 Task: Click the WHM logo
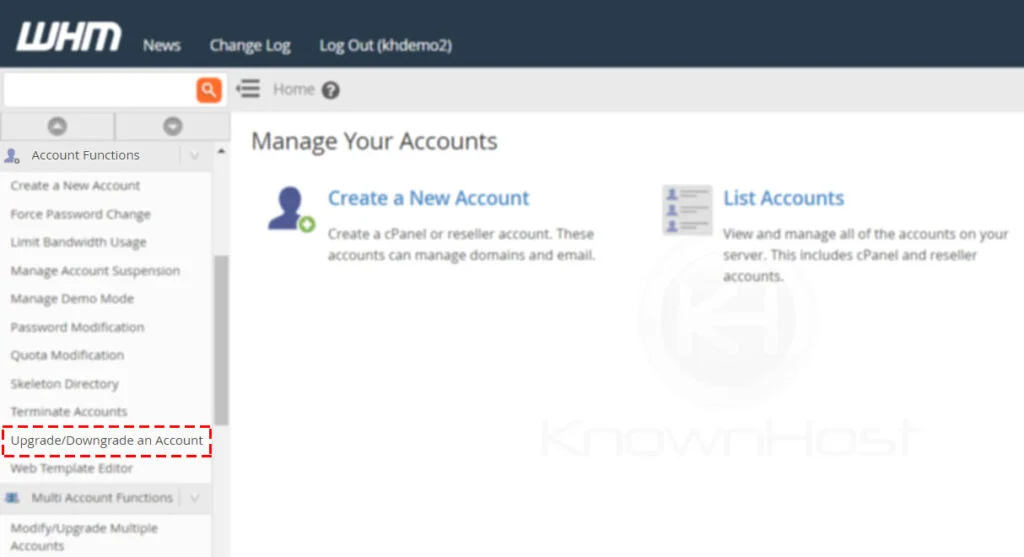(x=69, y=37)
